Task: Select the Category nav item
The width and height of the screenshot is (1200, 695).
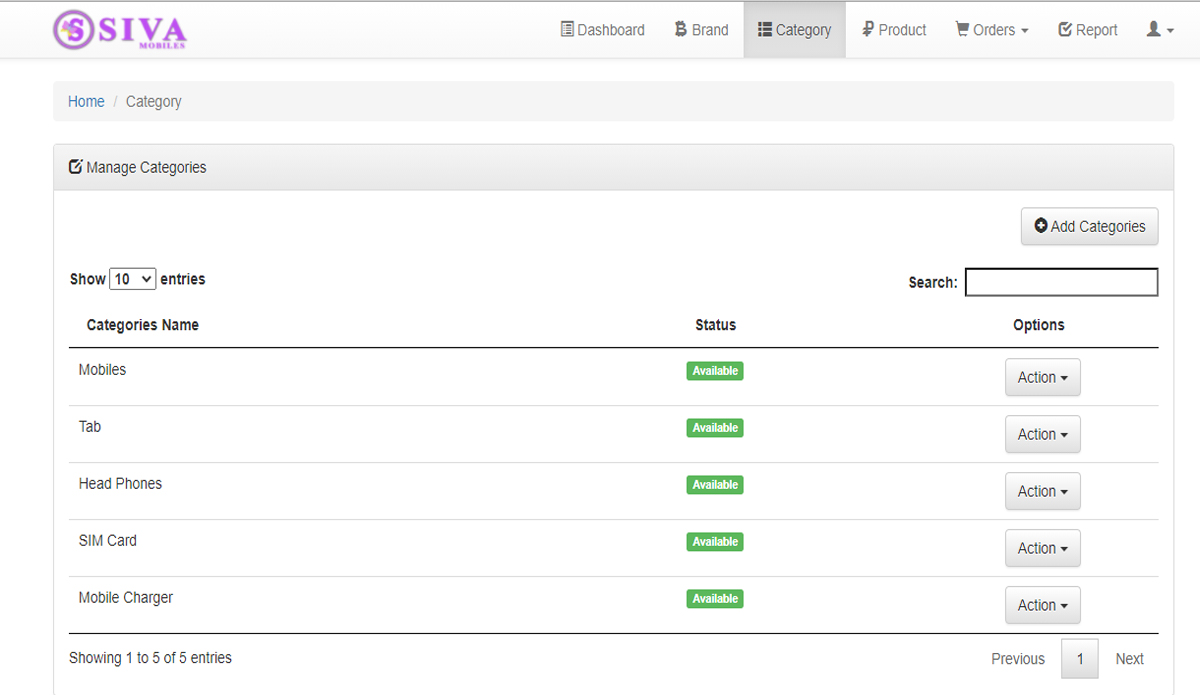Action: [x=794, y=30]
